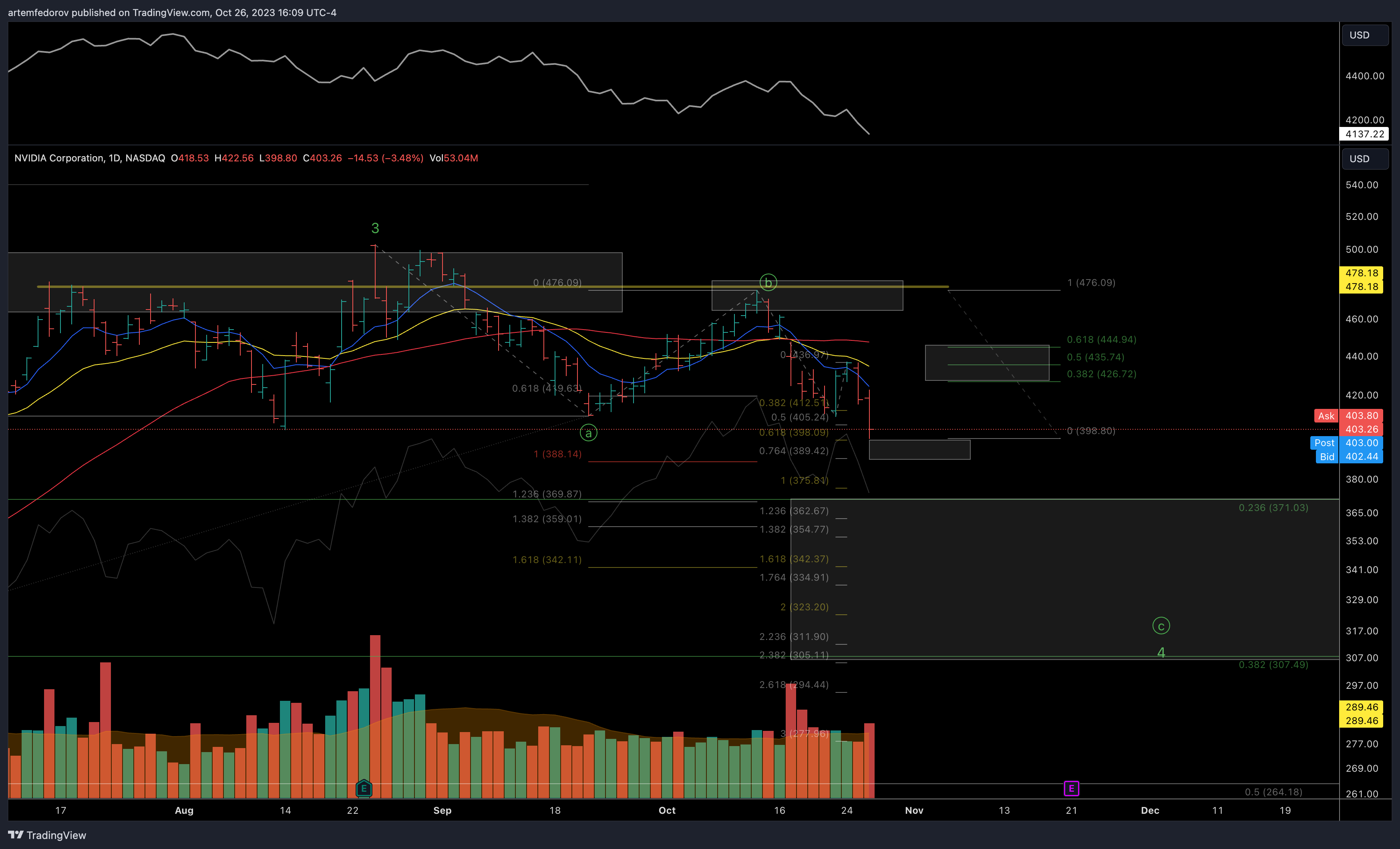Click the 0.236 (371.03) retracement label

(x=1273, y=507)
